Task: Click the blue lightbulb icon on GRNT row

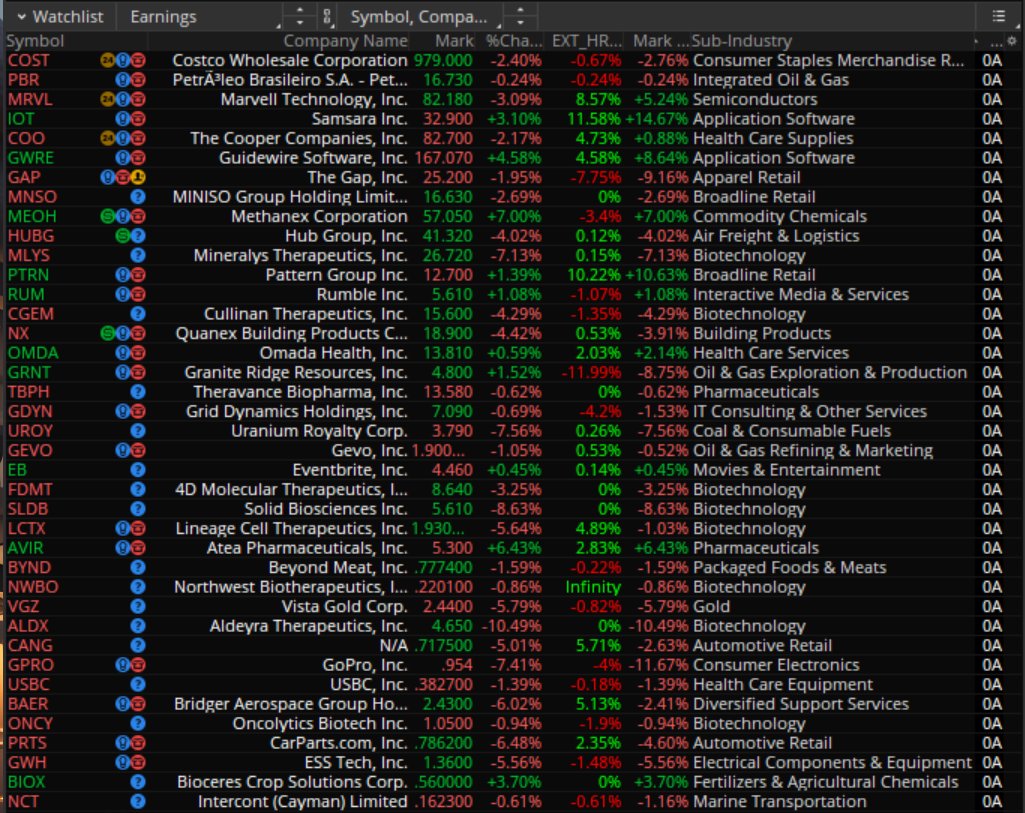Action: [122, 373]
